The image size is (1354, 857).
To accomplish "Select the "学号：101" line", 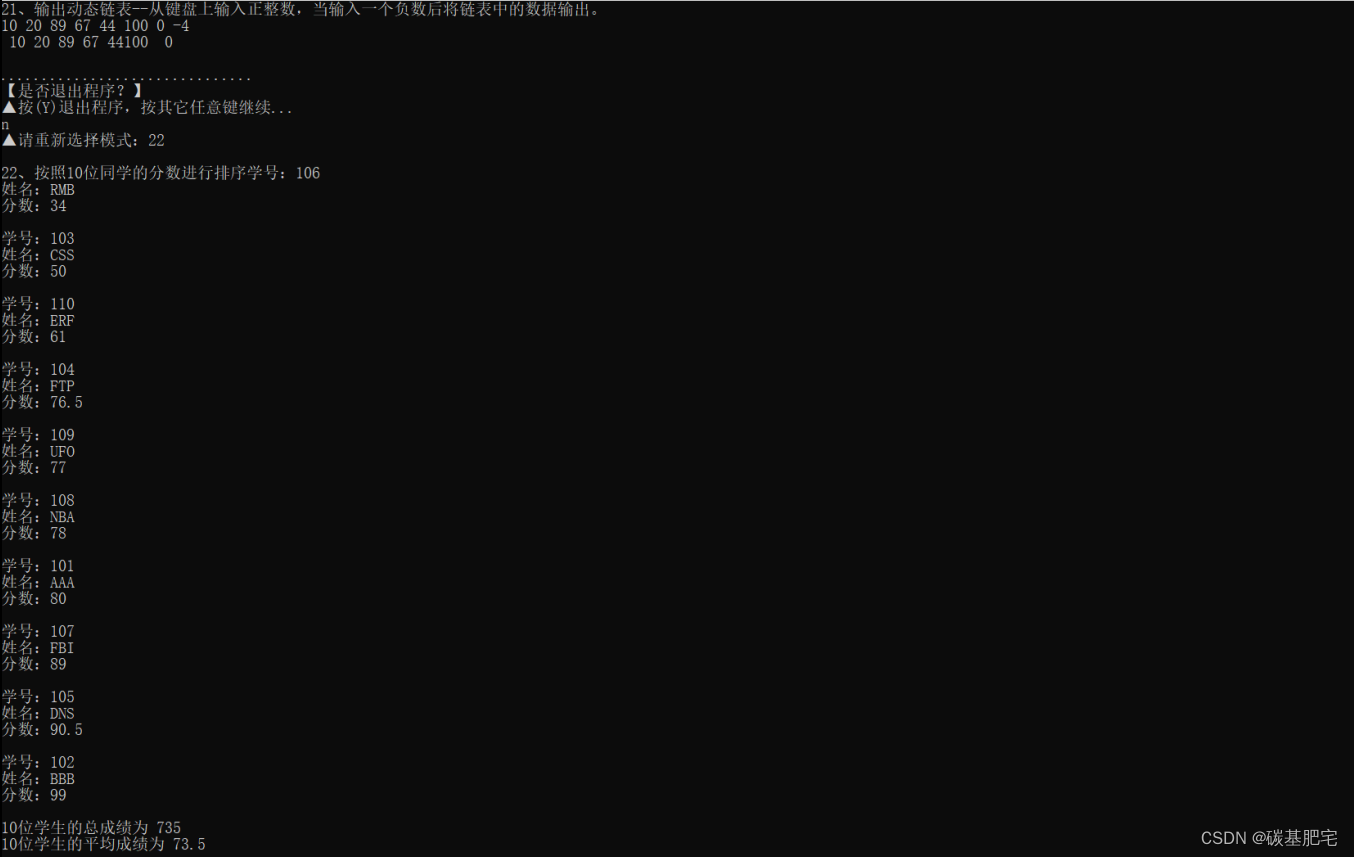I will 38,566.
